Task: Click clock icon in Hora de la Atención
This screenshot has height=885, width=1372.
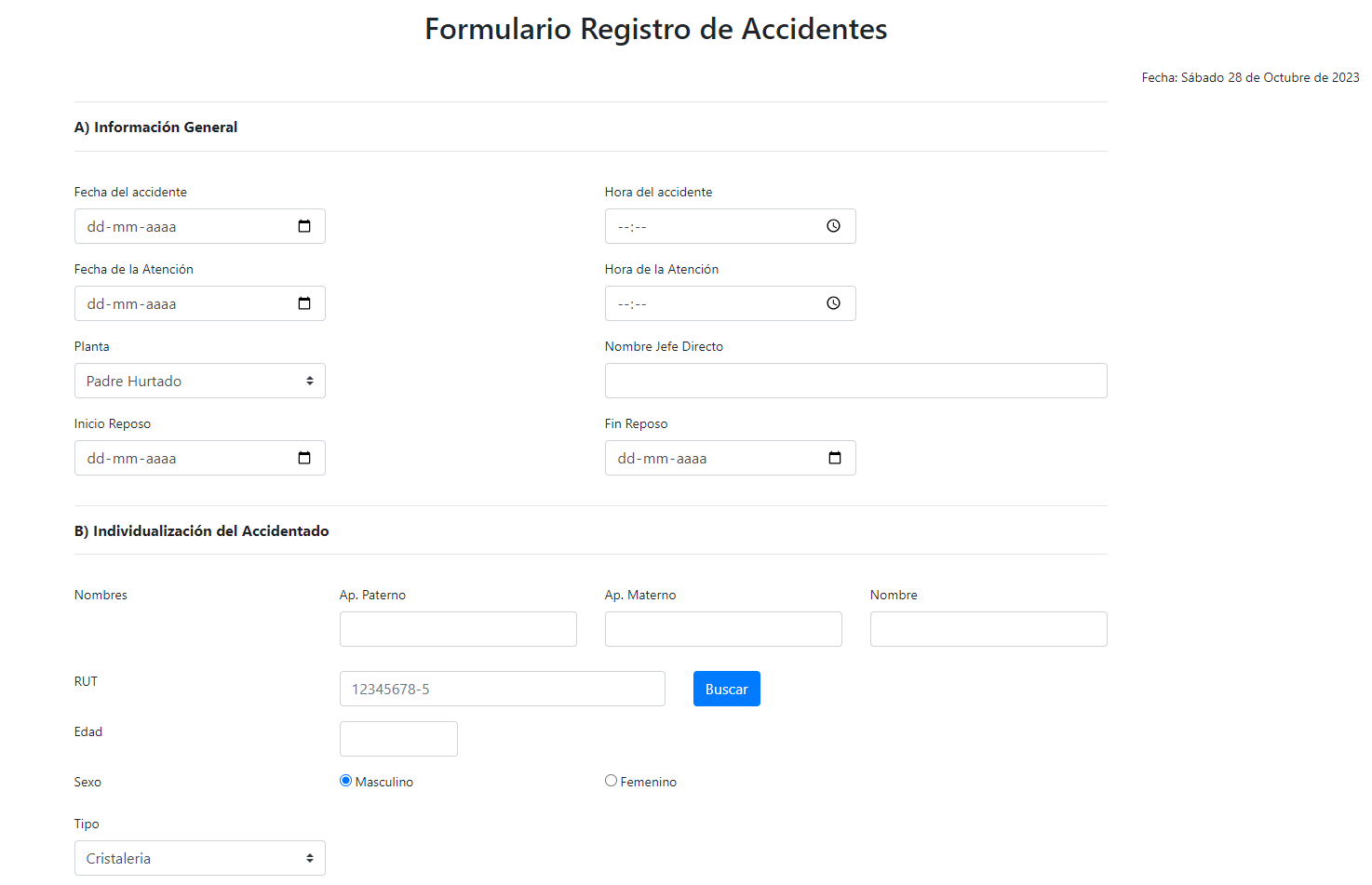Action: point(833,303)
